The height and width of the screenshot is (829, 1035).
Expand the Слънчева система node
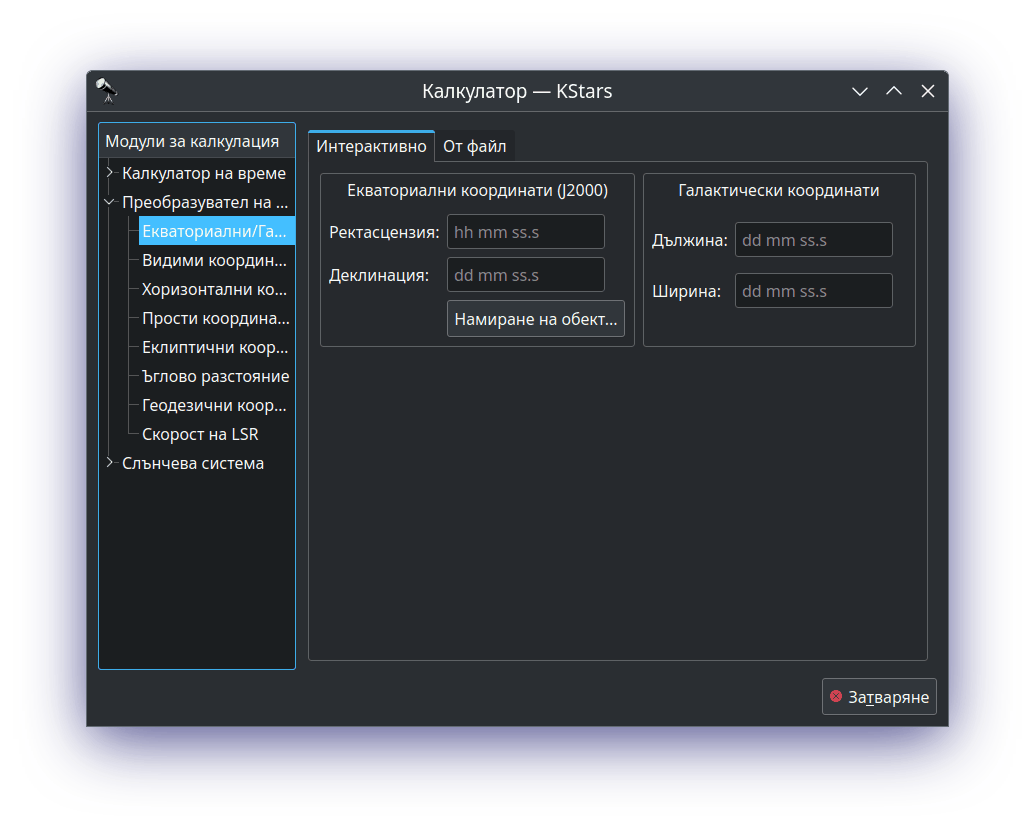(x=109, y=463)
